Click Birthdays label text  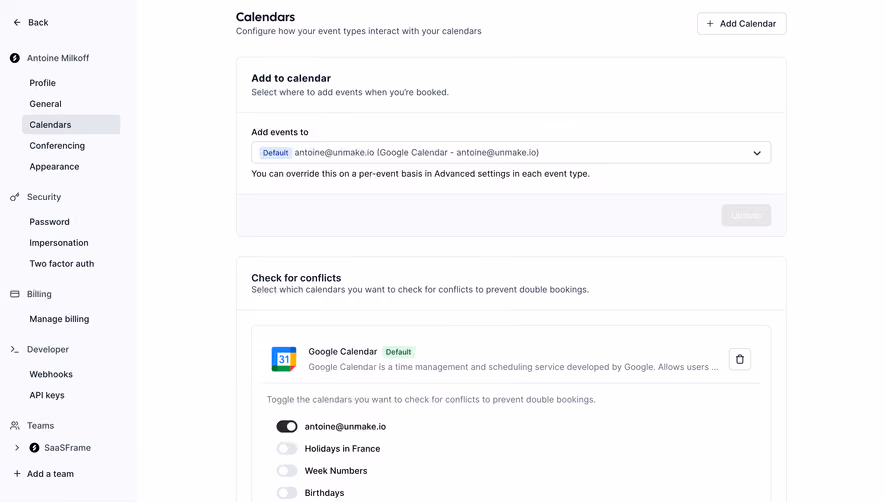pos(324,492)
